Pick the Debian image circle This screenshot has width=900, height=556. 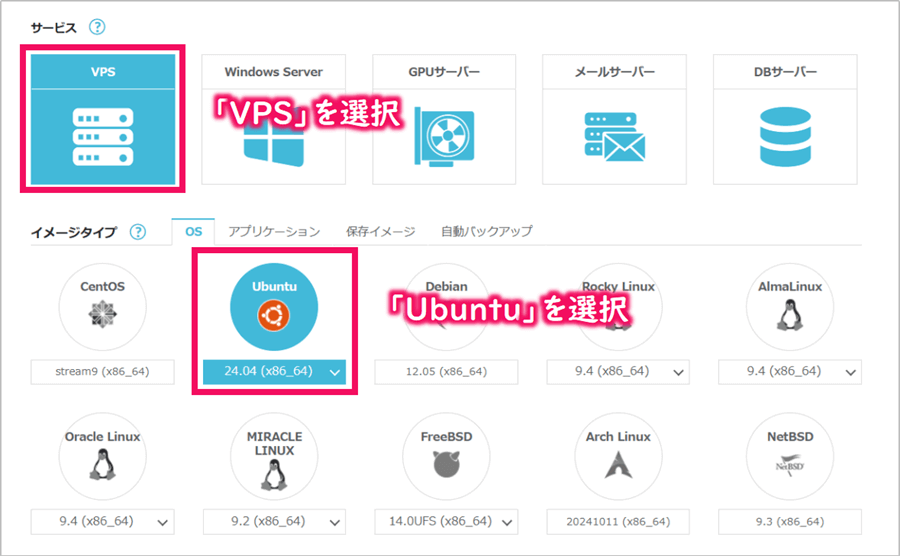[x=446, y=307]
